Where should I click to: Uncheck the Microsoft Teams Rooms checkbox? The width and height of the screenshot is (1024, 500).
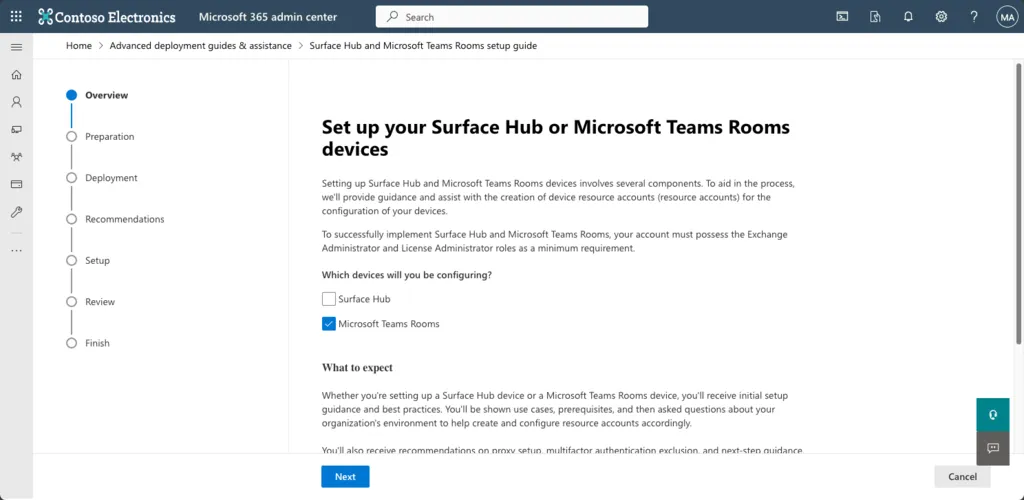coord(328,324)
